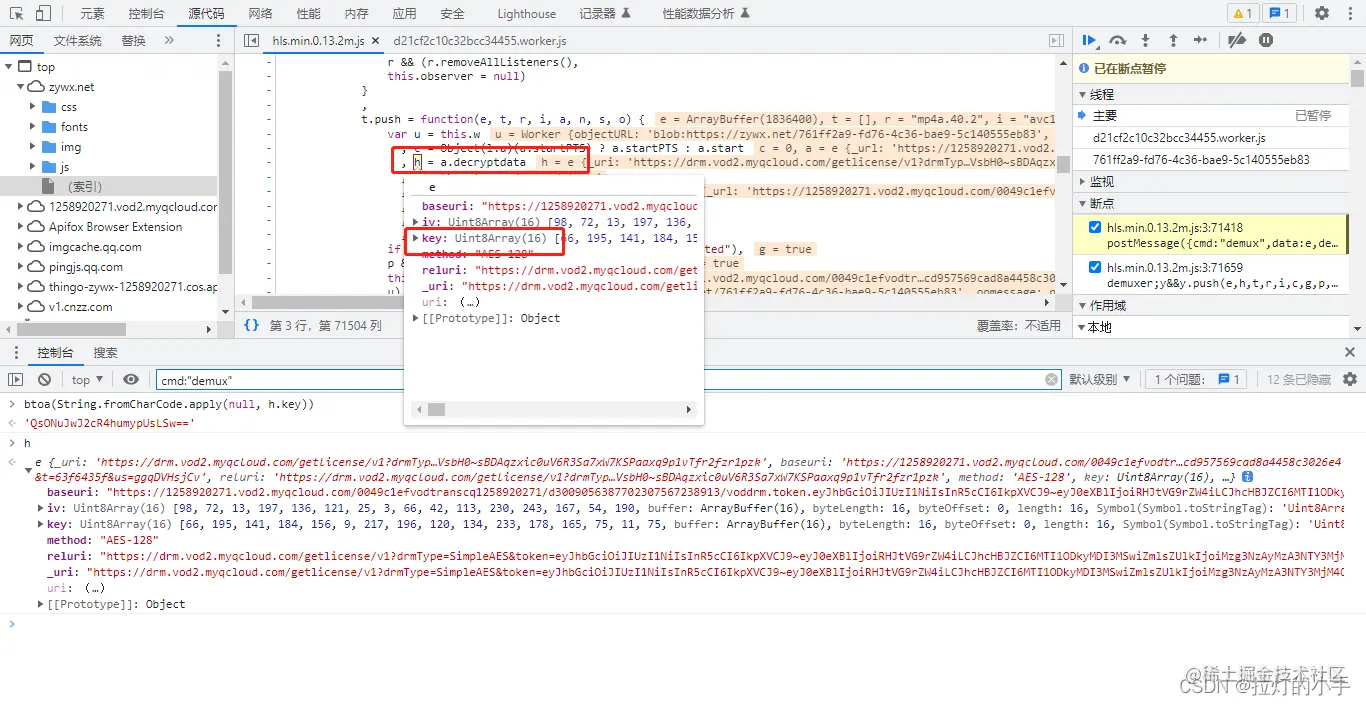The image size is (1366, 705).
Task: Open the d21cf2c10c32bcc34455.worker.js file tab
Action: tap(480, 41)
